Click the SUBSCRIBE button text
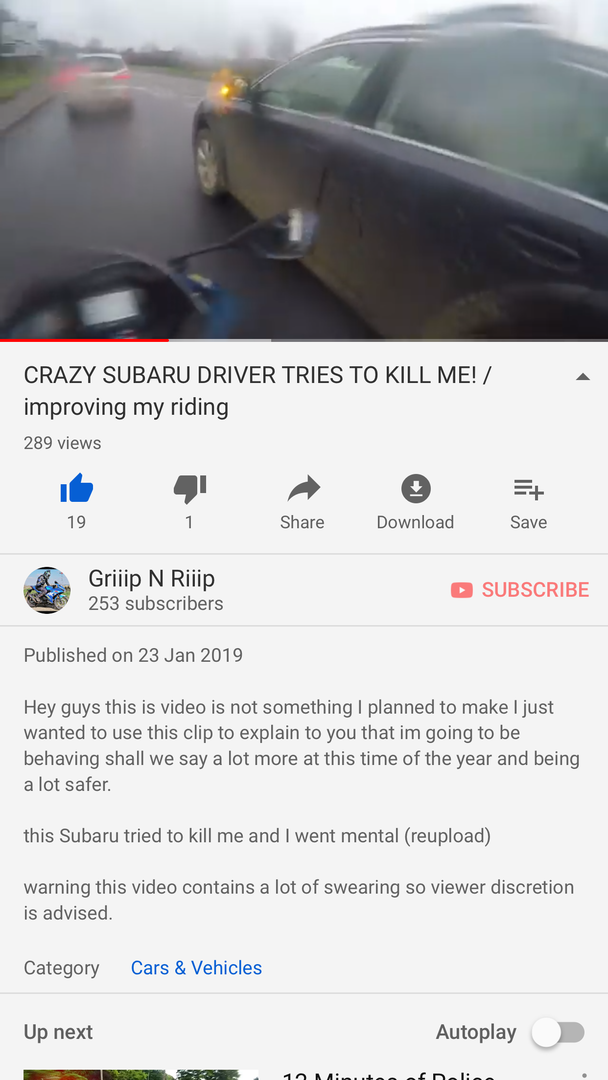This screenshot has width=608, height=1080. [x=535, y=590]
